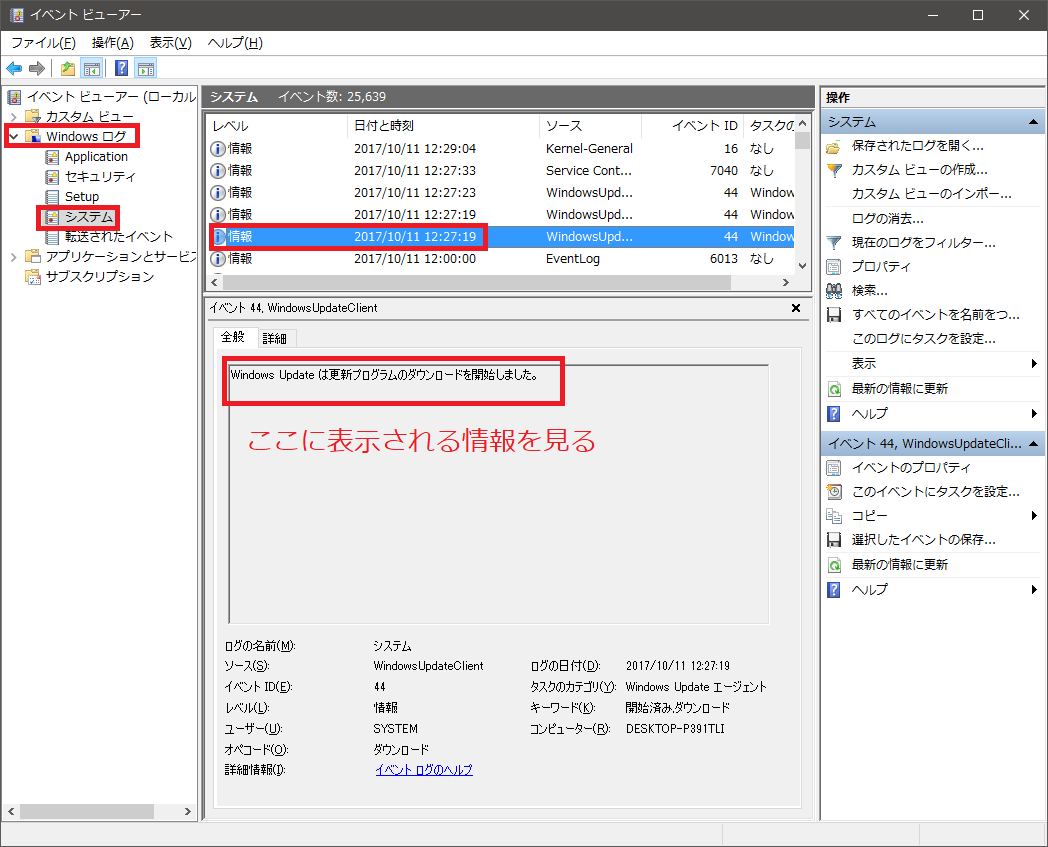The image size is (1048, 847).
Task: Click the SYSTEM user value
Action: point(396,729)
